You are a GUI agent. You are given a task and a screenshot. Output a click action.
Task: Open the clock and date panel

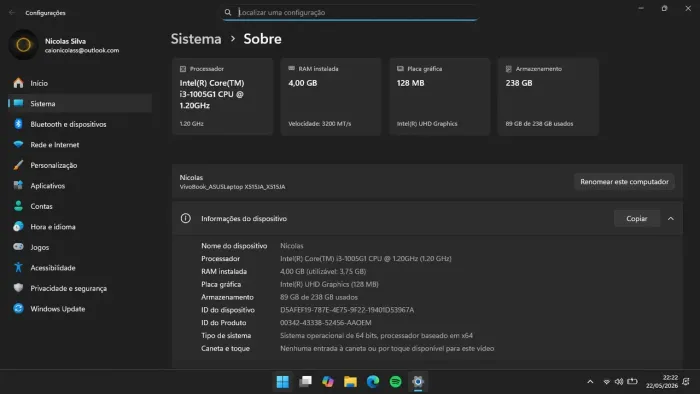(x=662, y=382)
